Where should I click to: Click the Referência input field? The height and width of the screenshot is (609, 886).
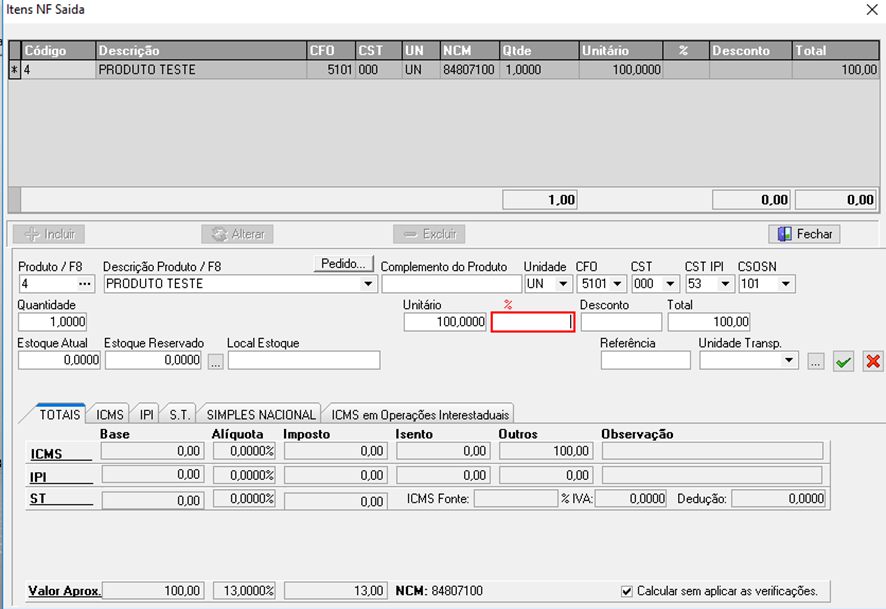645,360
